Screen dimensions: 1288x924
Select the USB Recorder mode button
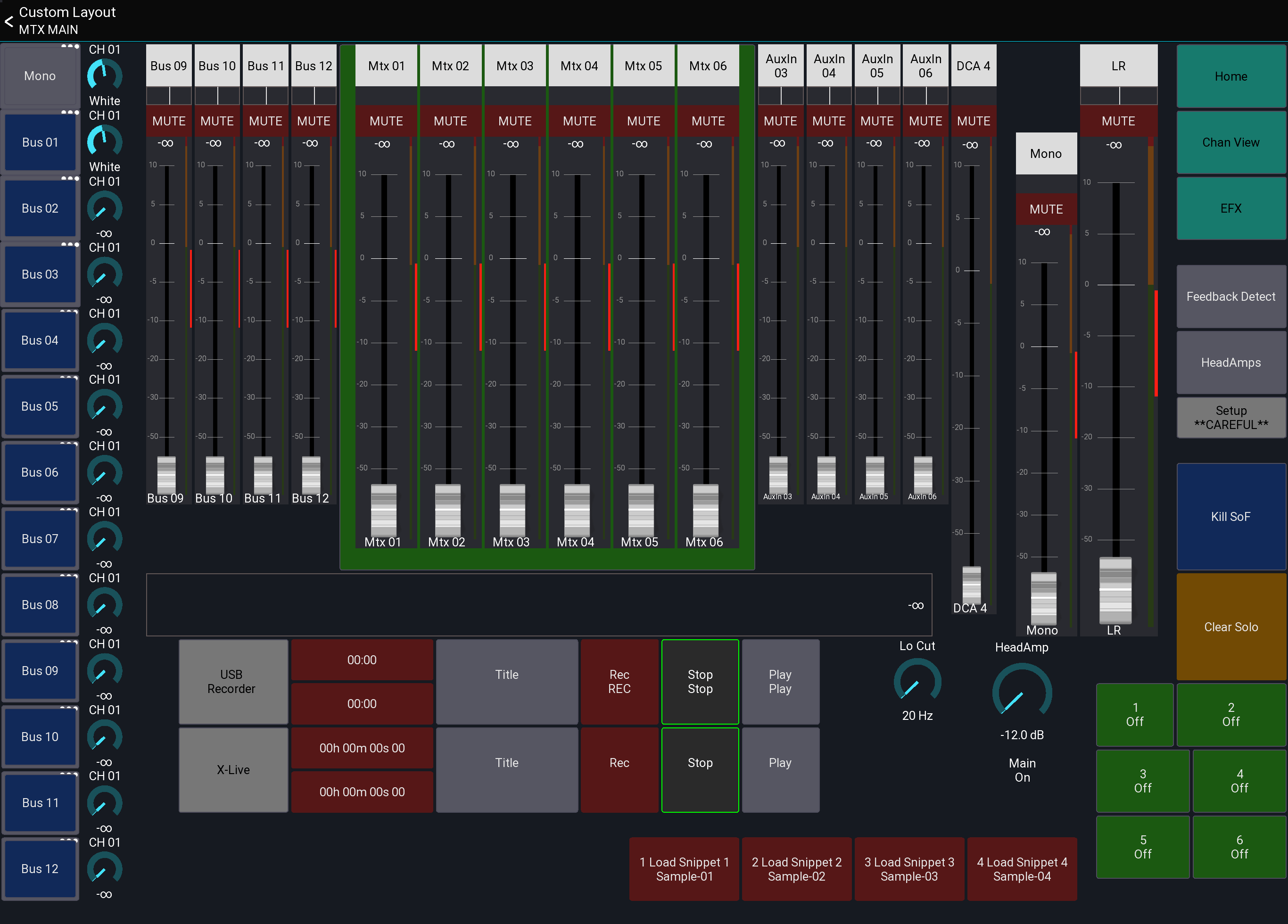click(233, 682)
